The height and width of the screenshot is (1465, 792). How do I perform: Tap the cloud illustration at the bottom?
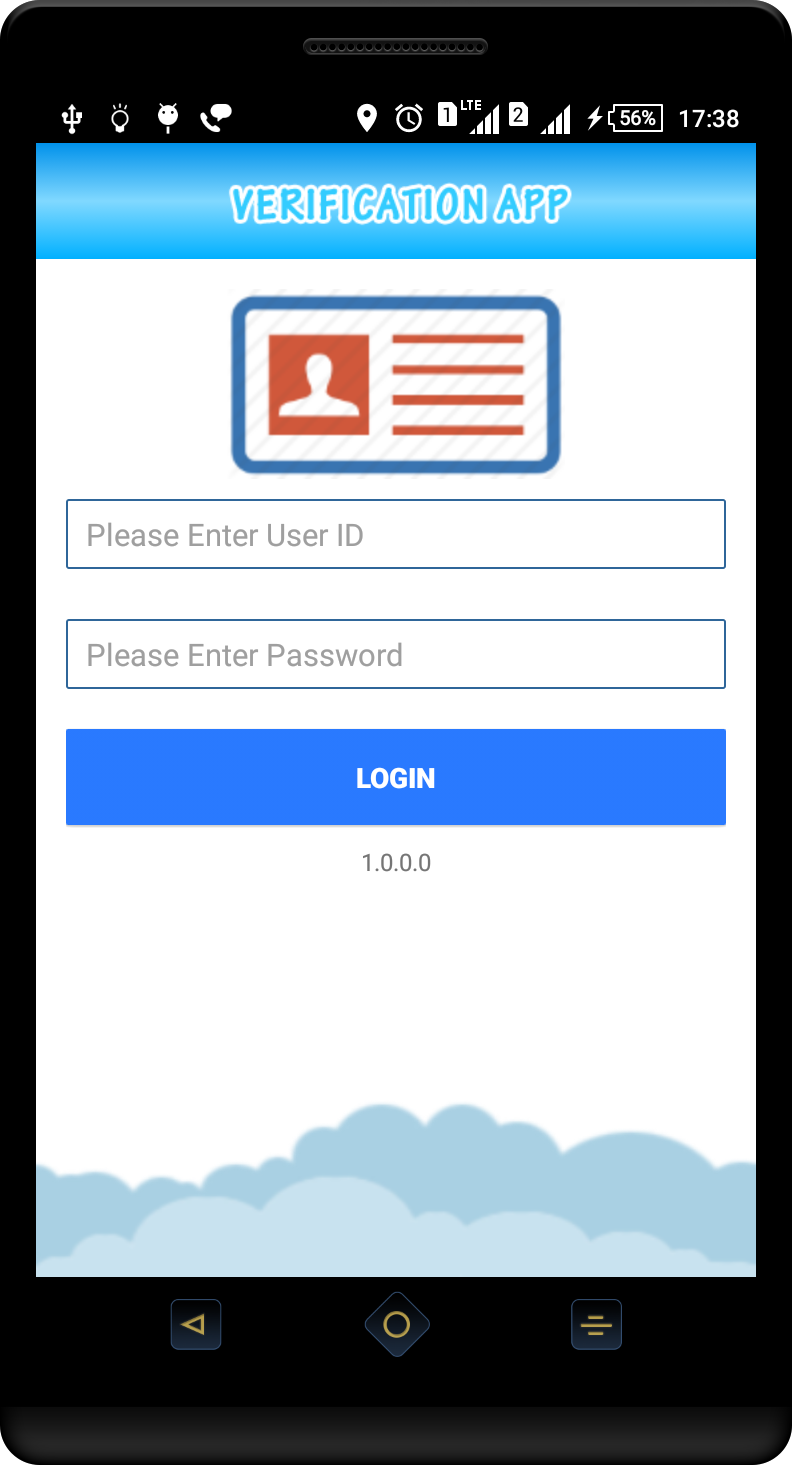(x=396, y=1190)
